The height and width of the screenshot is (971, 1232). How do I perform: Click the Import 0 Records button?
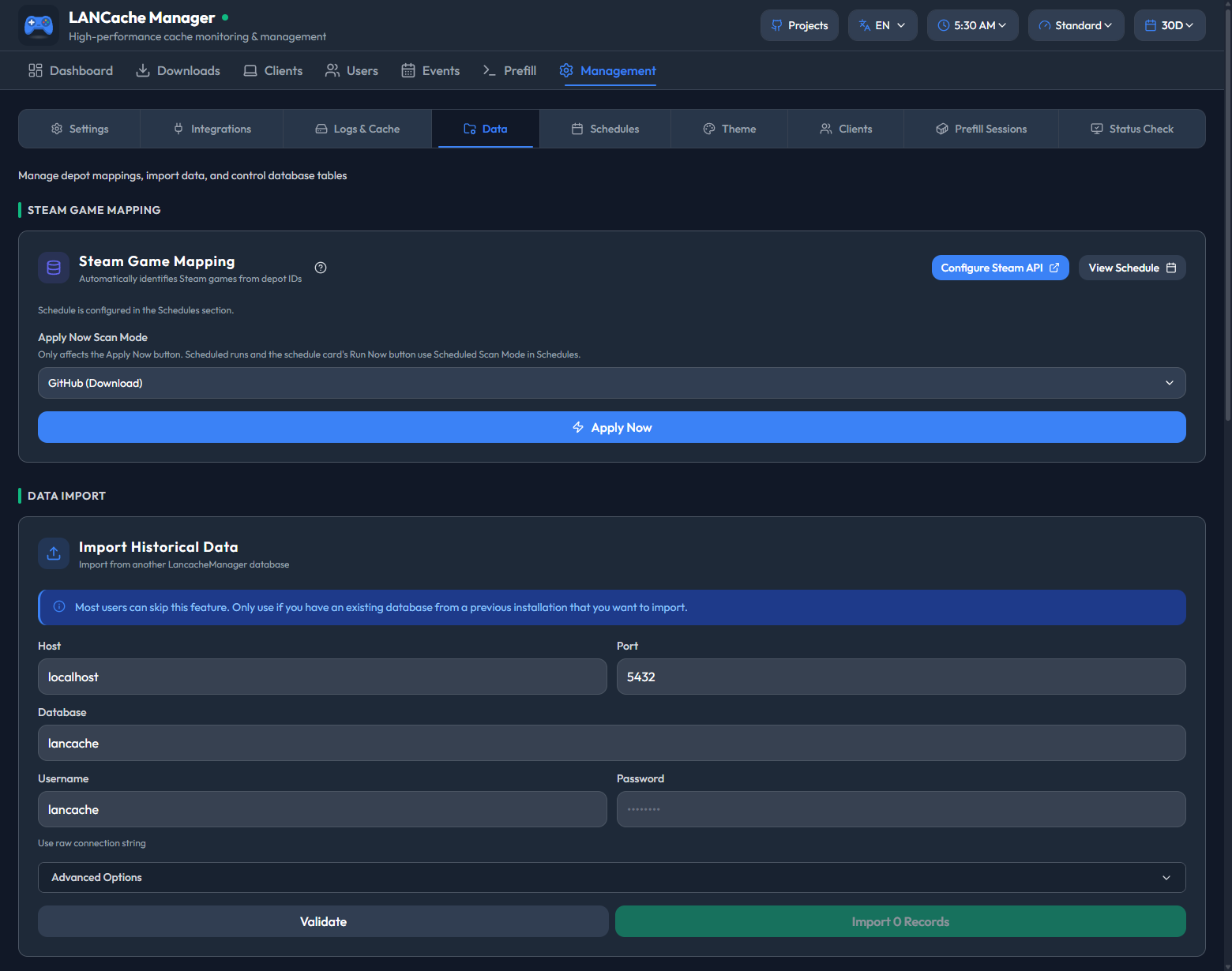pyautogui.click(x=900, y=921)
